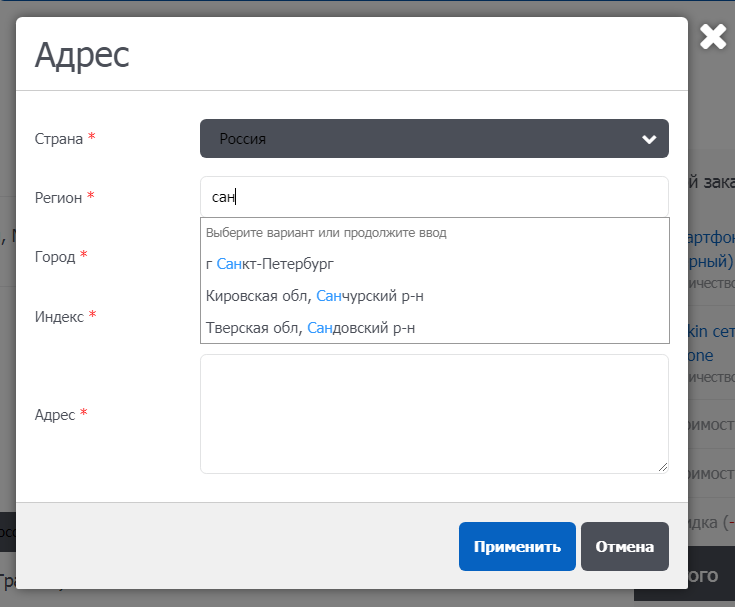Screen dimensions: 735x607
Task: Expand the country list using the chevron arrow
Action: (649, 139)
